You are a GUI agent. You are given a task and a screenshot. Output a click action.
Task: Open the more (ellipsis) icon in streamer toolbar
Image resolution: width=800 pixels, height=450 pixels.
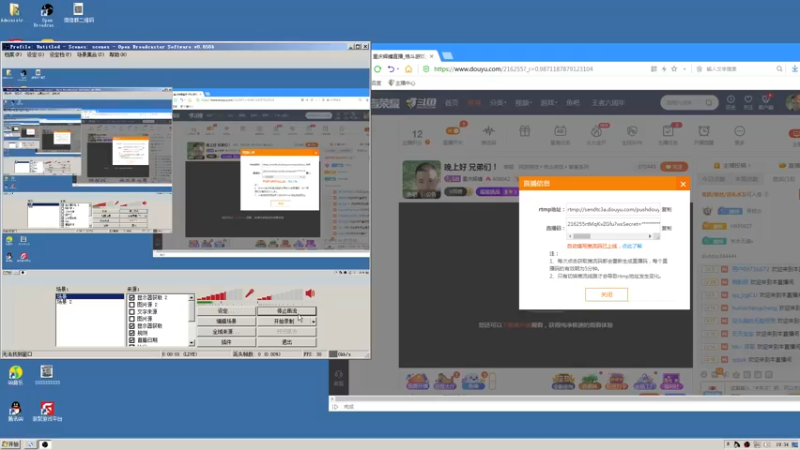click(x=739, y=131)
